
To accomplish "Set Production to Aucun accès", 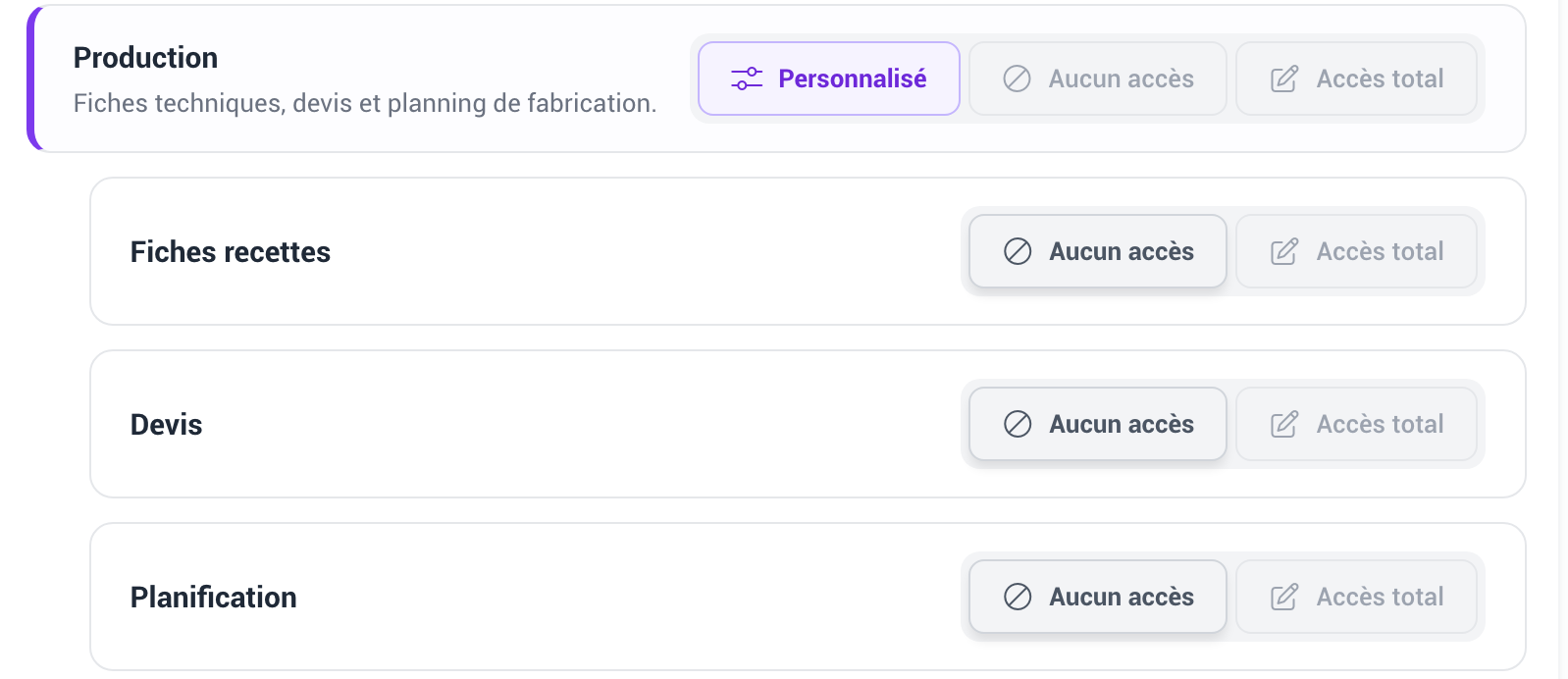I will (x=1098, y=78).
